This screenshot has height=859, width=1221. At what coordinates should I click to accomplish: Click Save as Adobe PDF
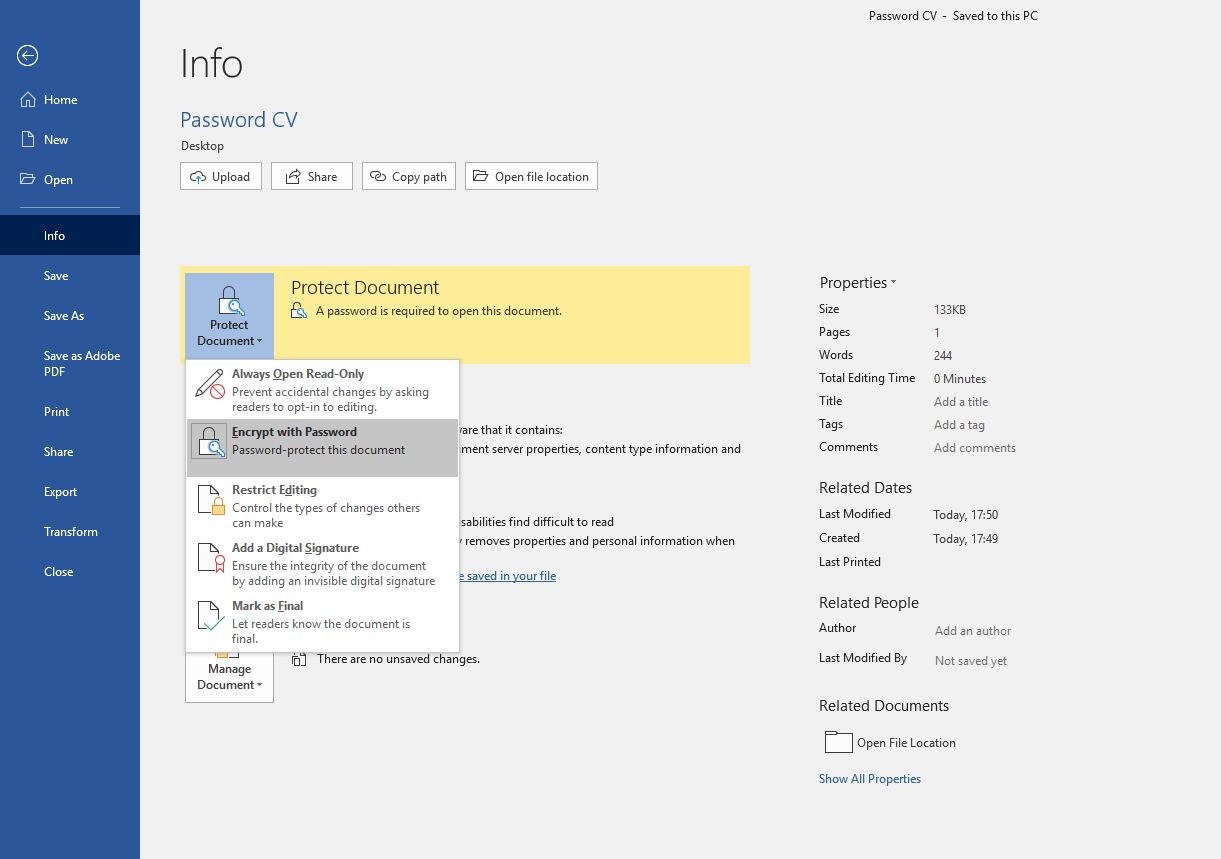click(x=70, y=364)
